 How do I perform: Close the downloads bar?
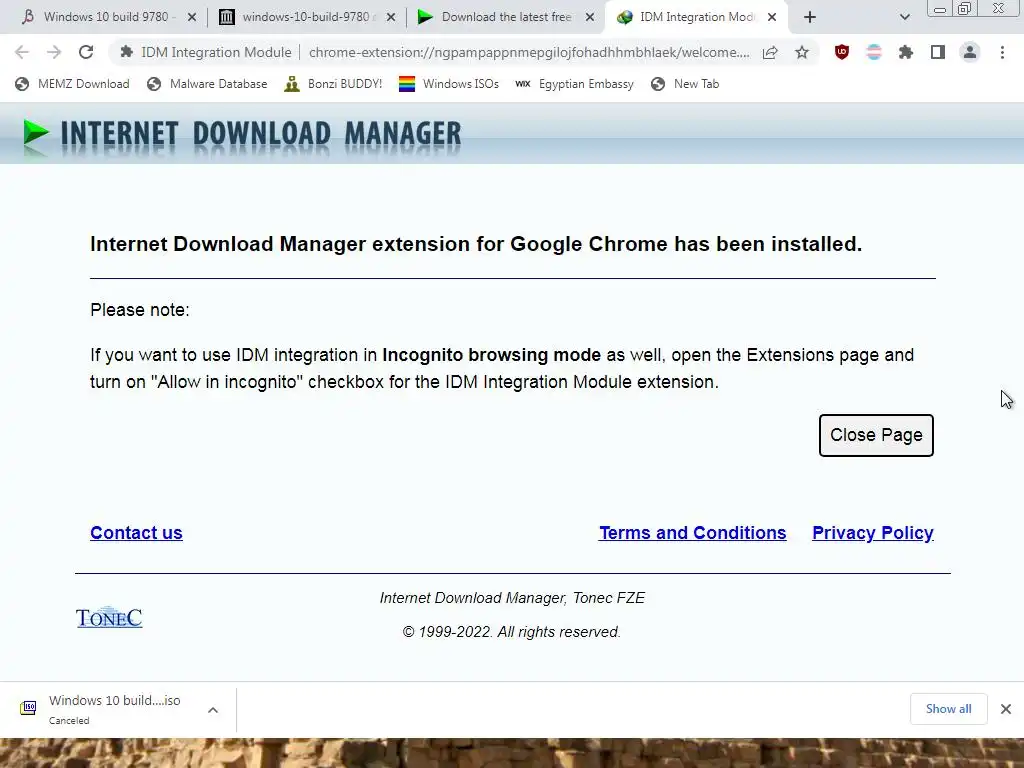tap(1006, 709)
